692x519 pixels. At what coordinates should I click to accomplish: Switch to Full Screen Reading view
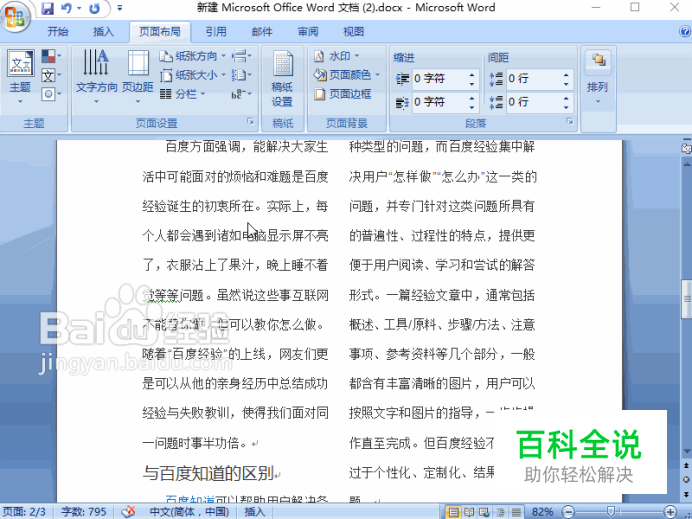click(469, 512)
